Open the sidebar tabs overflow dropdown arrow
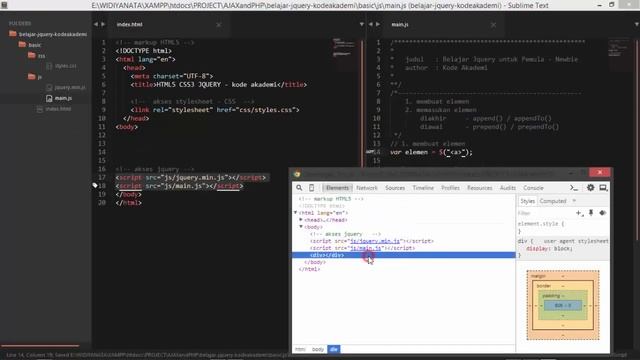The image size is (640, 360). tap(574, 201)
